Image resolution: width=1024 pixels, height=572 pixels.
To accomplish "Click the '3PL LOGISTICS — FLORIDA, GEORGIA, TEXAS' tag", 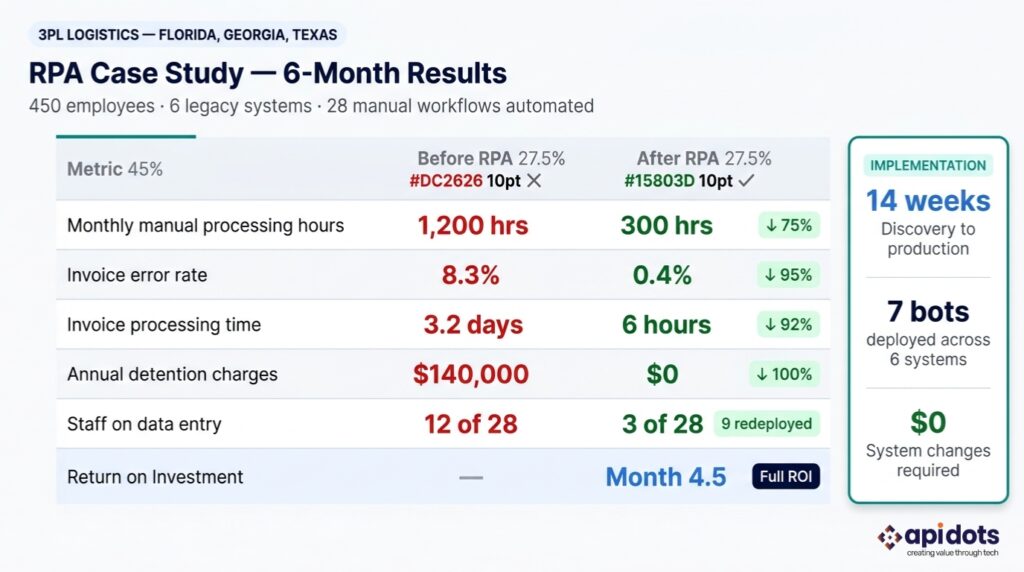I will (x=187, y=35).
